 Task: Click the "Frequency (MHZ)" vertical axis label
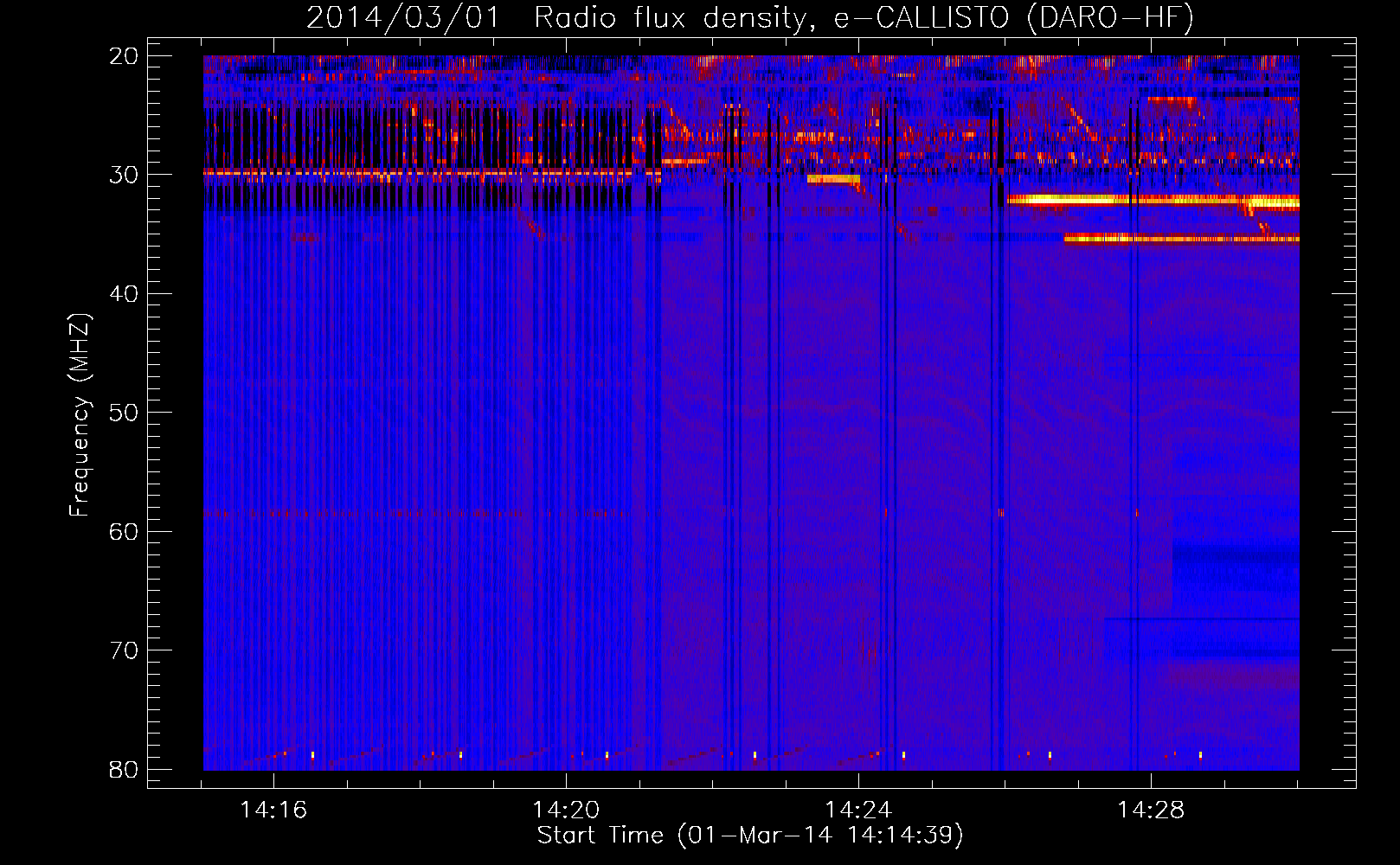tap(80, 415)
